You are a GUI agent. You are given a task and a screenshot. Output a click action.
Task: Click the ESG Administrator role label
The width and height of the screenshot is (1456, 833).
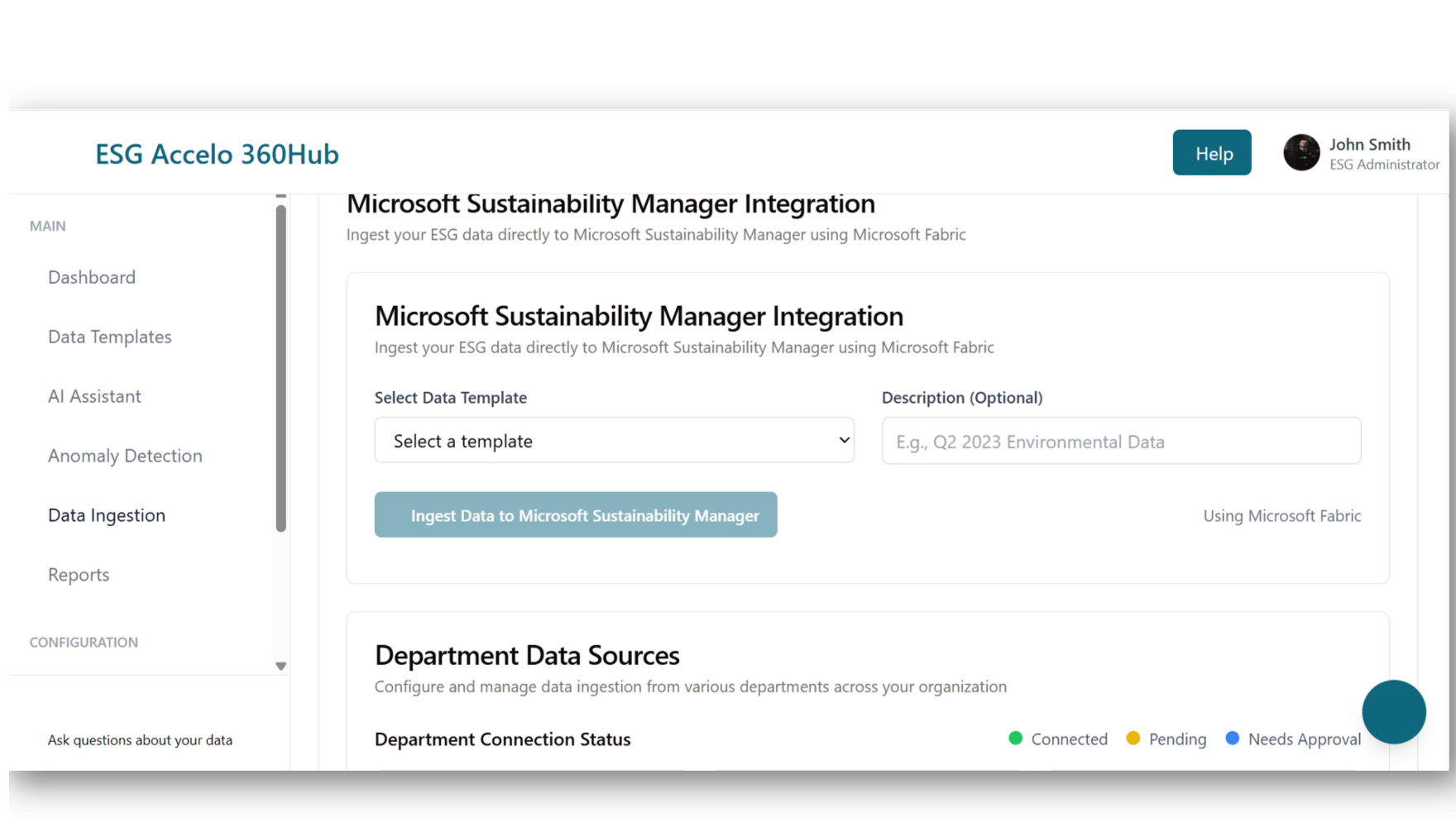(x=1385, y=165)
